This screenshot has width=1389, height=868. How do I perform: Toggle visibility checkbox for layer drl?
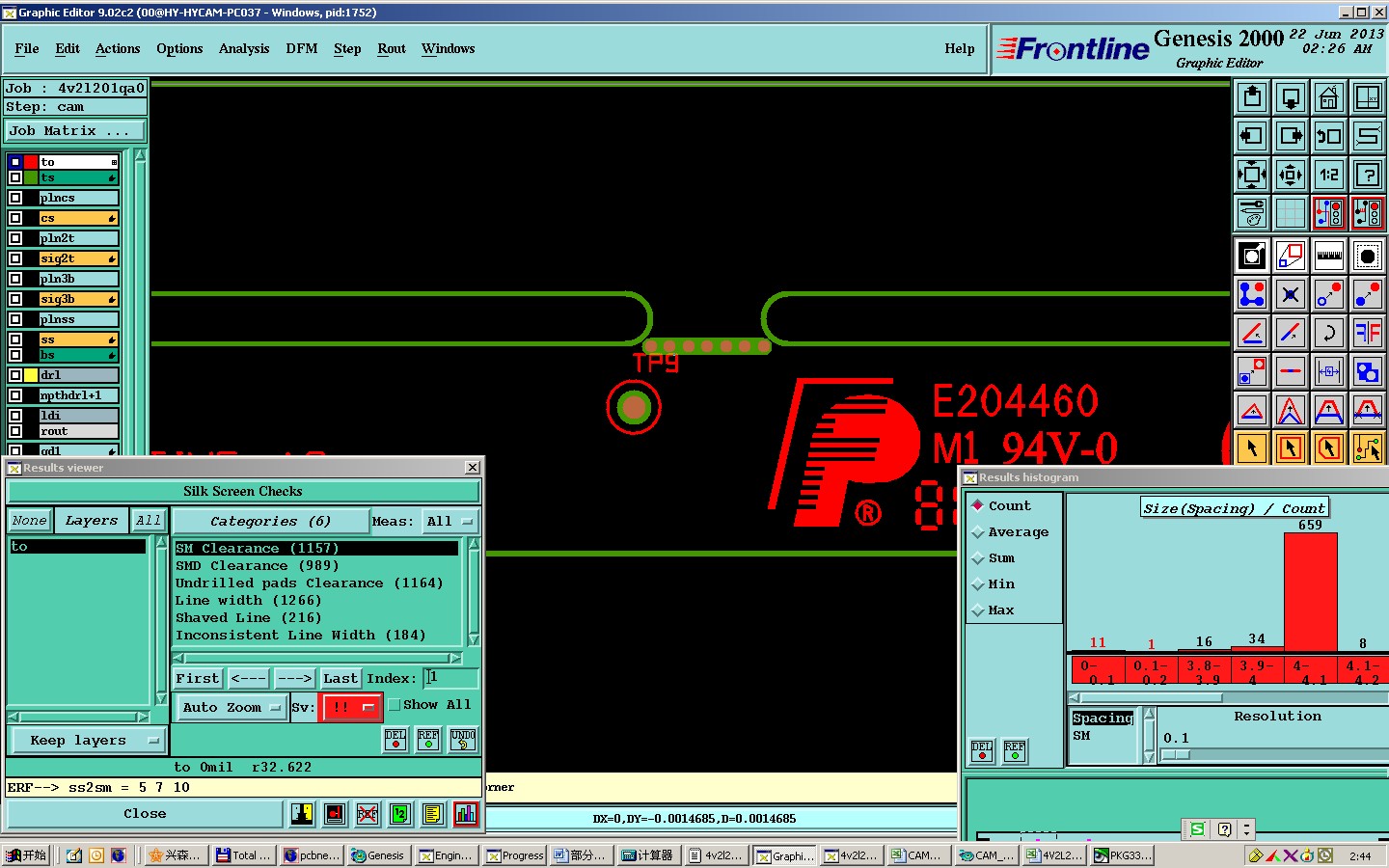[x=15, y=375]
